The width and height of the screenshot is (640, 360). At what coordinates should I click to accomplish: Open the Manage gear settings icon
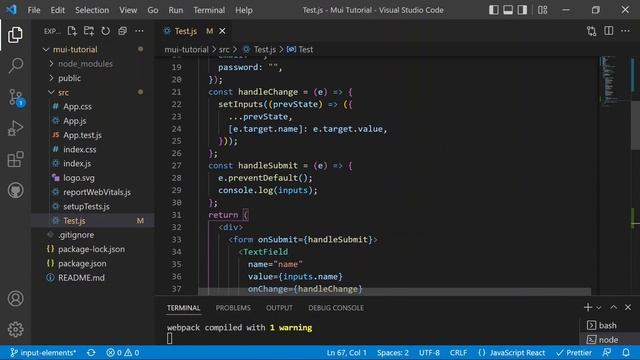coord(15,329)
